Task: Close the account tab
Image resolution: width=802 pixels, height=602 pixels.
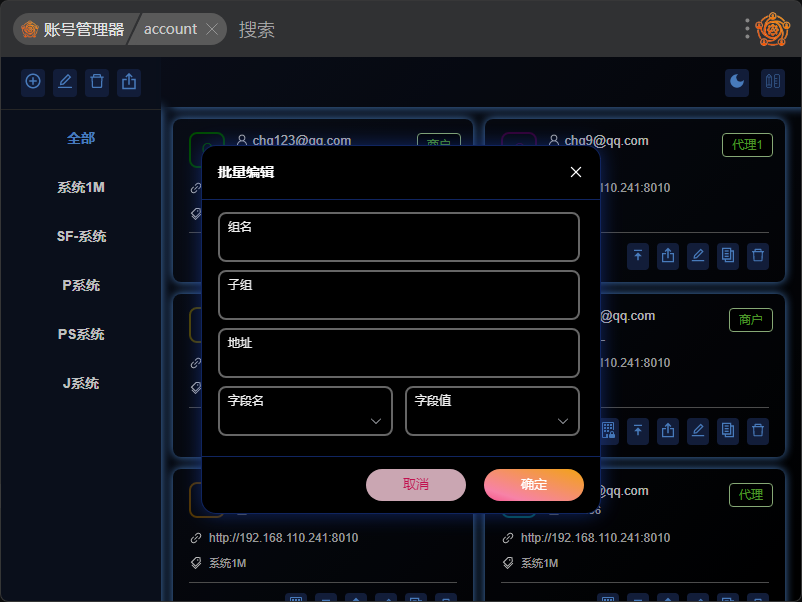Action: (x=212, y=29)
